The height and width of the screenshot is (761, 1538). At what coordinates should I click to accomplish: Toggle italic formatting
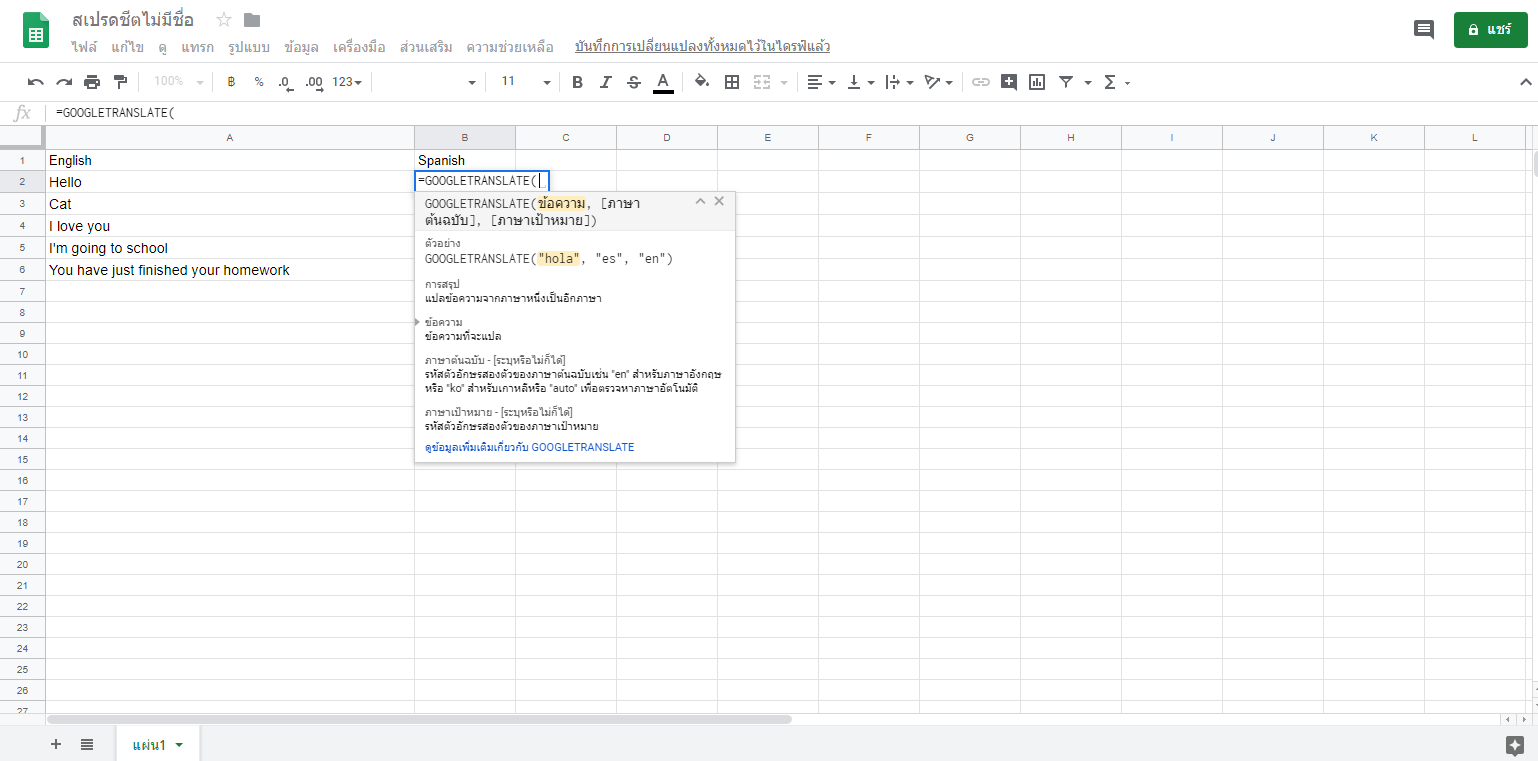point(605,82)
